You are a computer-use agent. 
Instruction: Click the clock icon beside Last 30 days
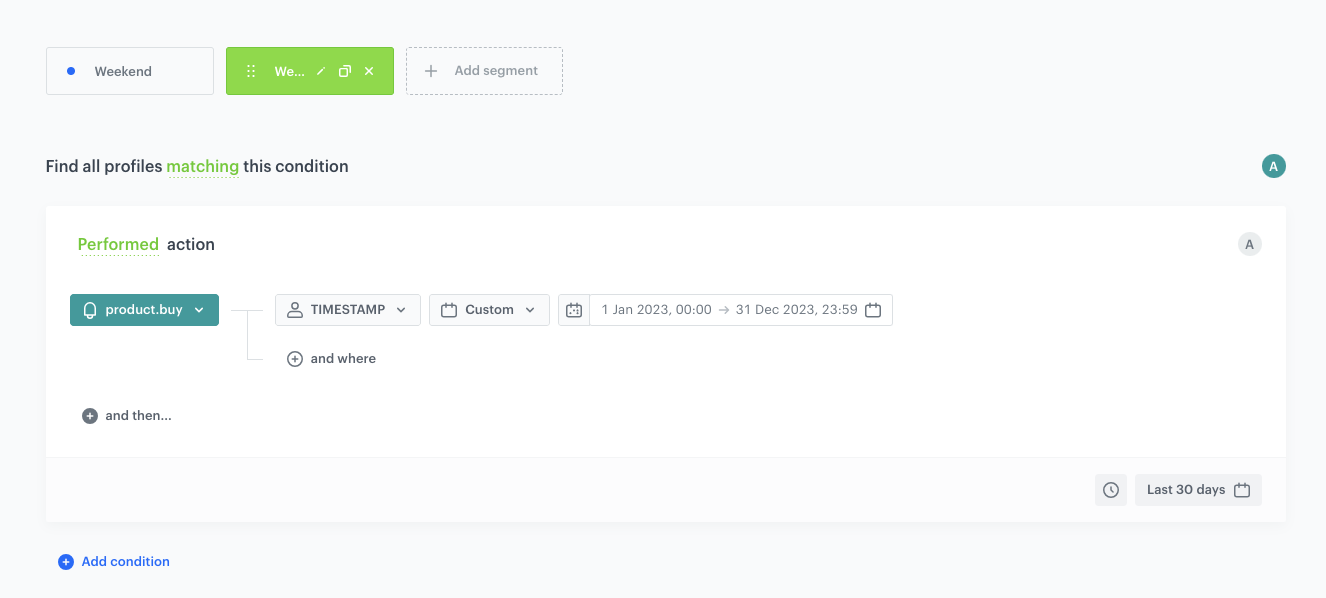[1111, 490]
